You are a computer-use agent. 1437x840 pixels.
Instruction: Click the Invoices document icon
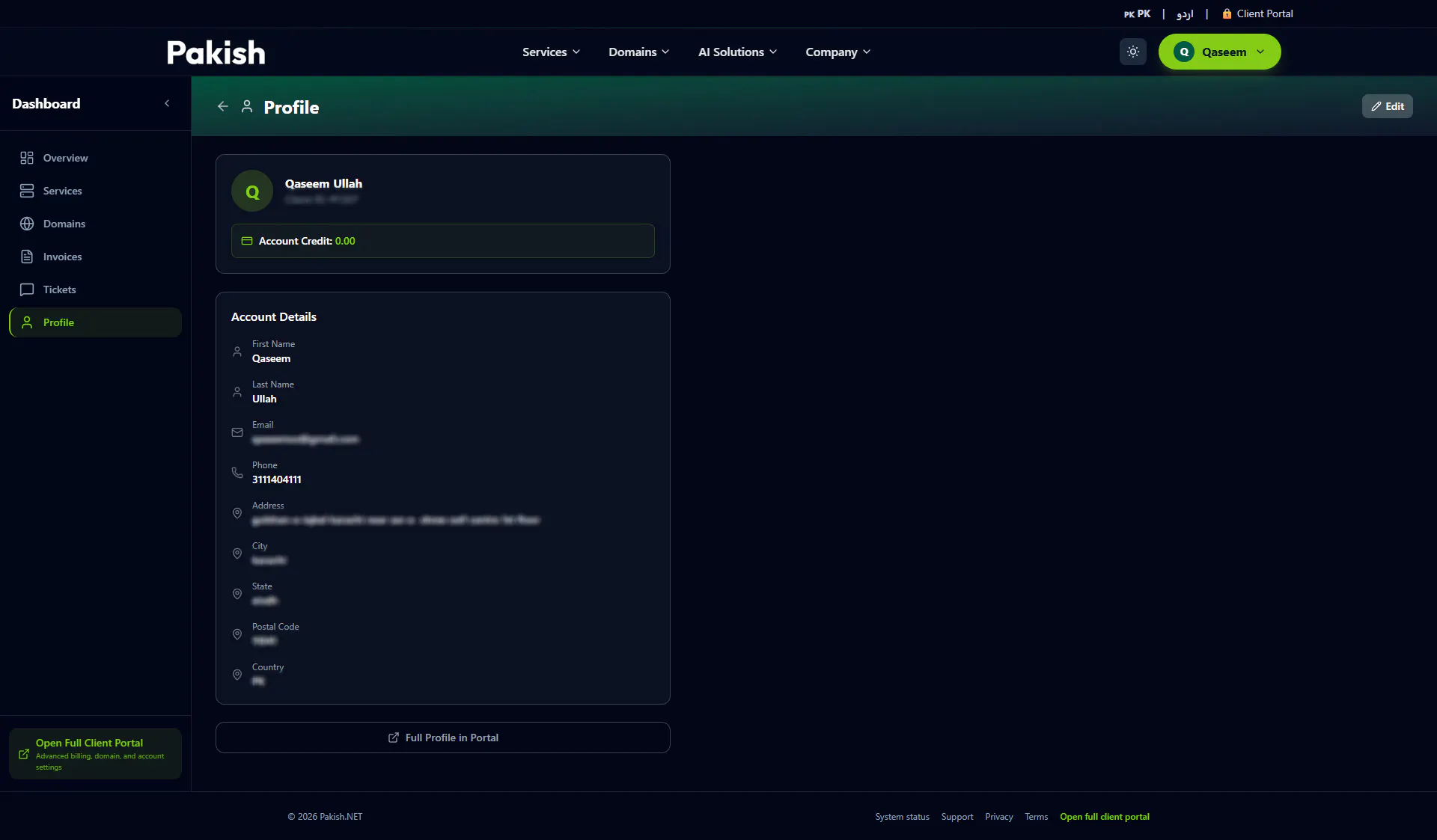pyautogui.click(x=27, y=257)
